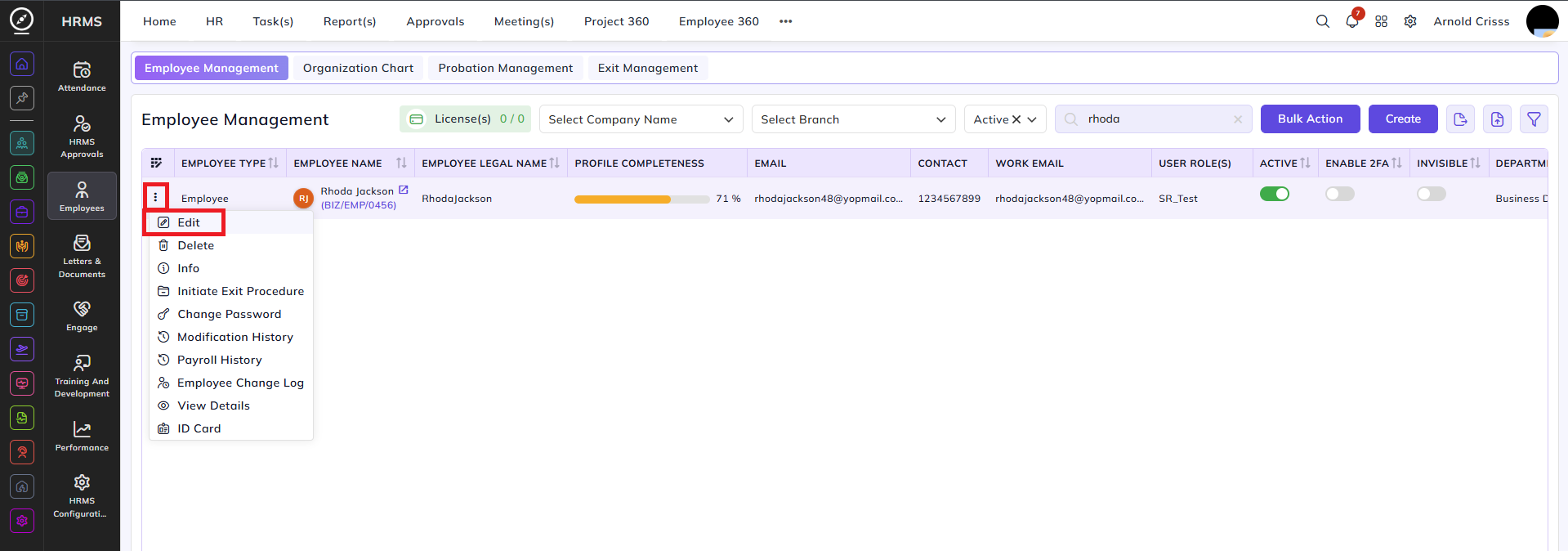
Task: Sort by the Enable 2FA column
Action: click(x=1397, y=163)
